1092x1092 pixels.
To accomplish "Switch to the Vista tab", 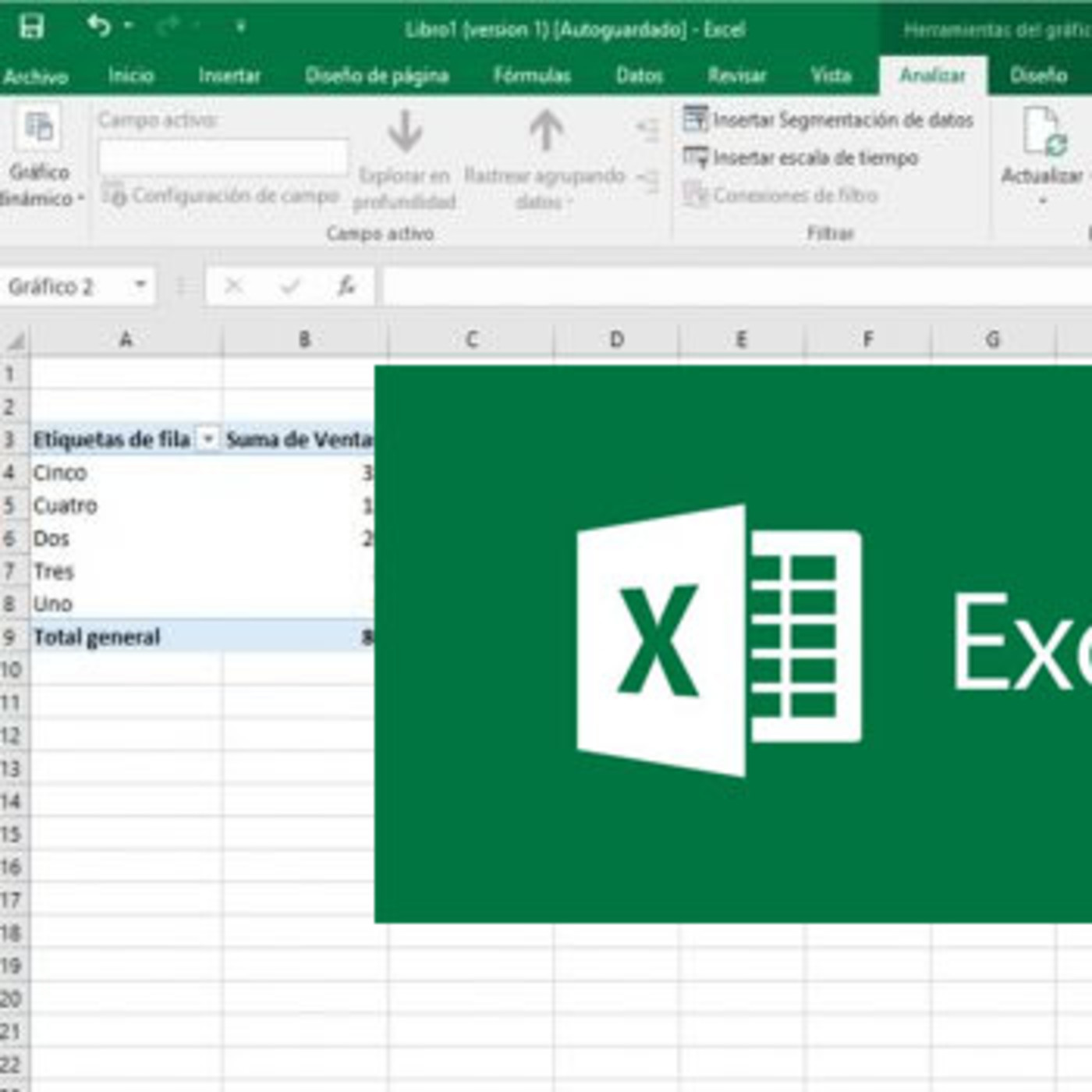I will click(x=830, y=75).
